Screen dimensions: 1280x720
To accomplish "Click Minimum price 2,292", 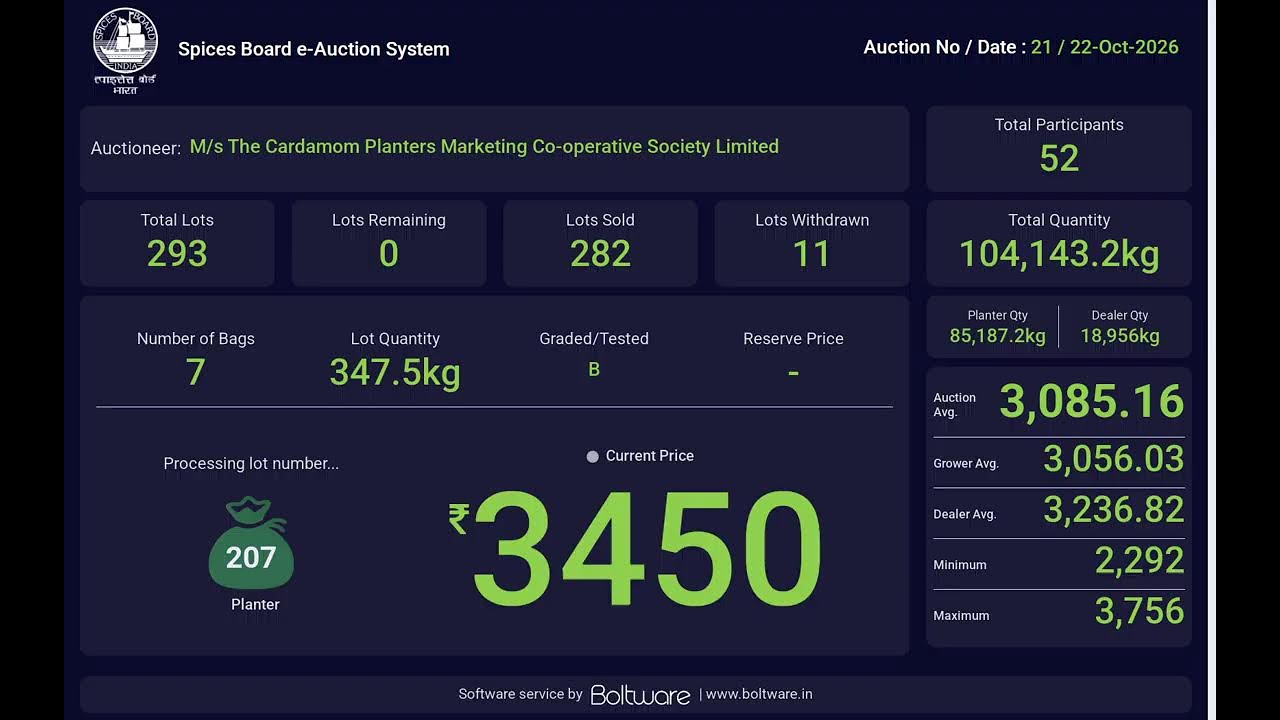I will tap(1140, 561).
